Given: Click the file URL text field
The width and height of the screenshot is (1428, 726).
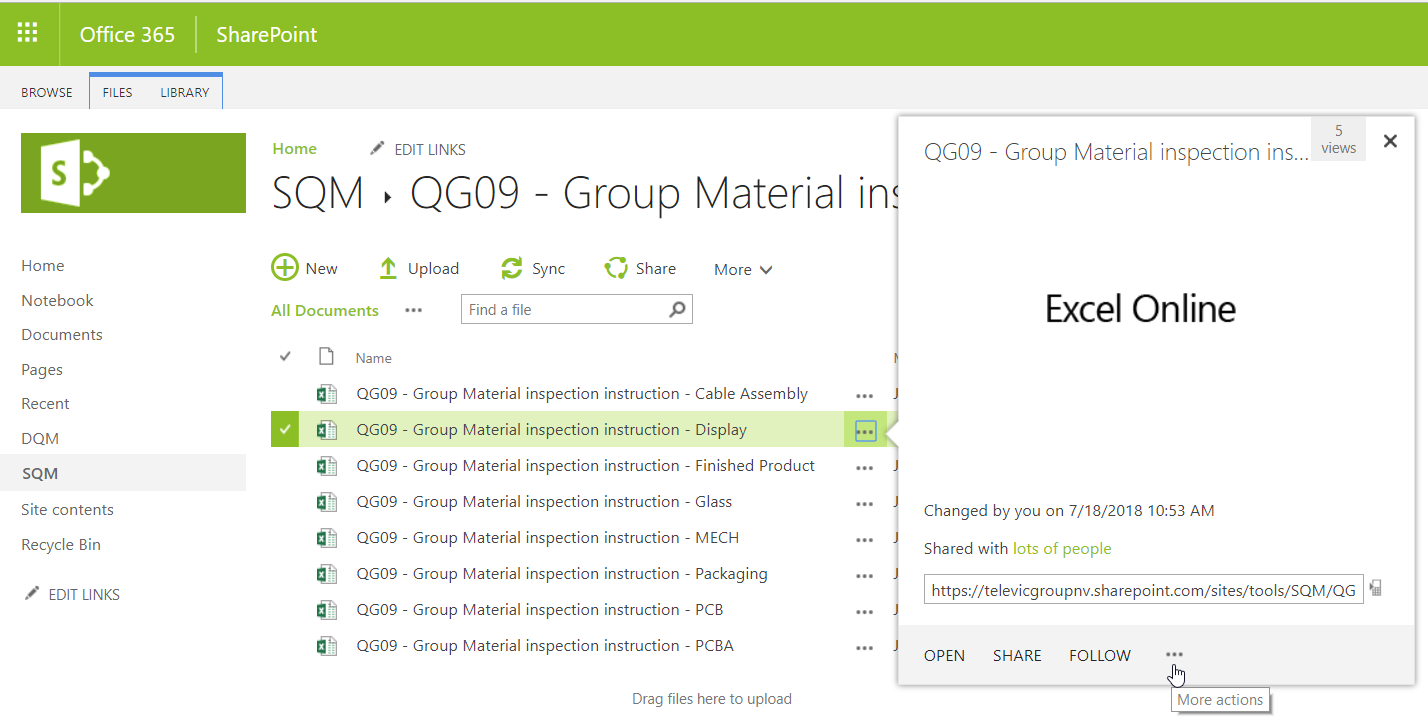Looking at the screenshot, I should click(x=1142, y=590).
